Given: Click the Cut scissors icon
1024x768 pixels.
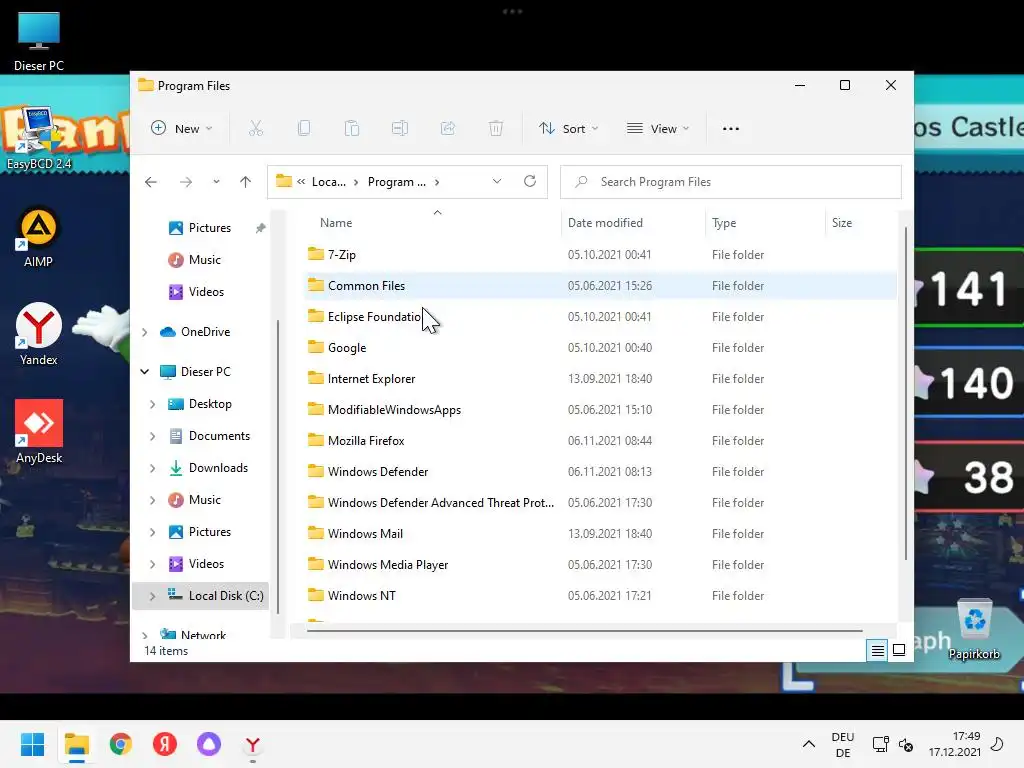Looking at the screenshot, I should tap(255, 128).
